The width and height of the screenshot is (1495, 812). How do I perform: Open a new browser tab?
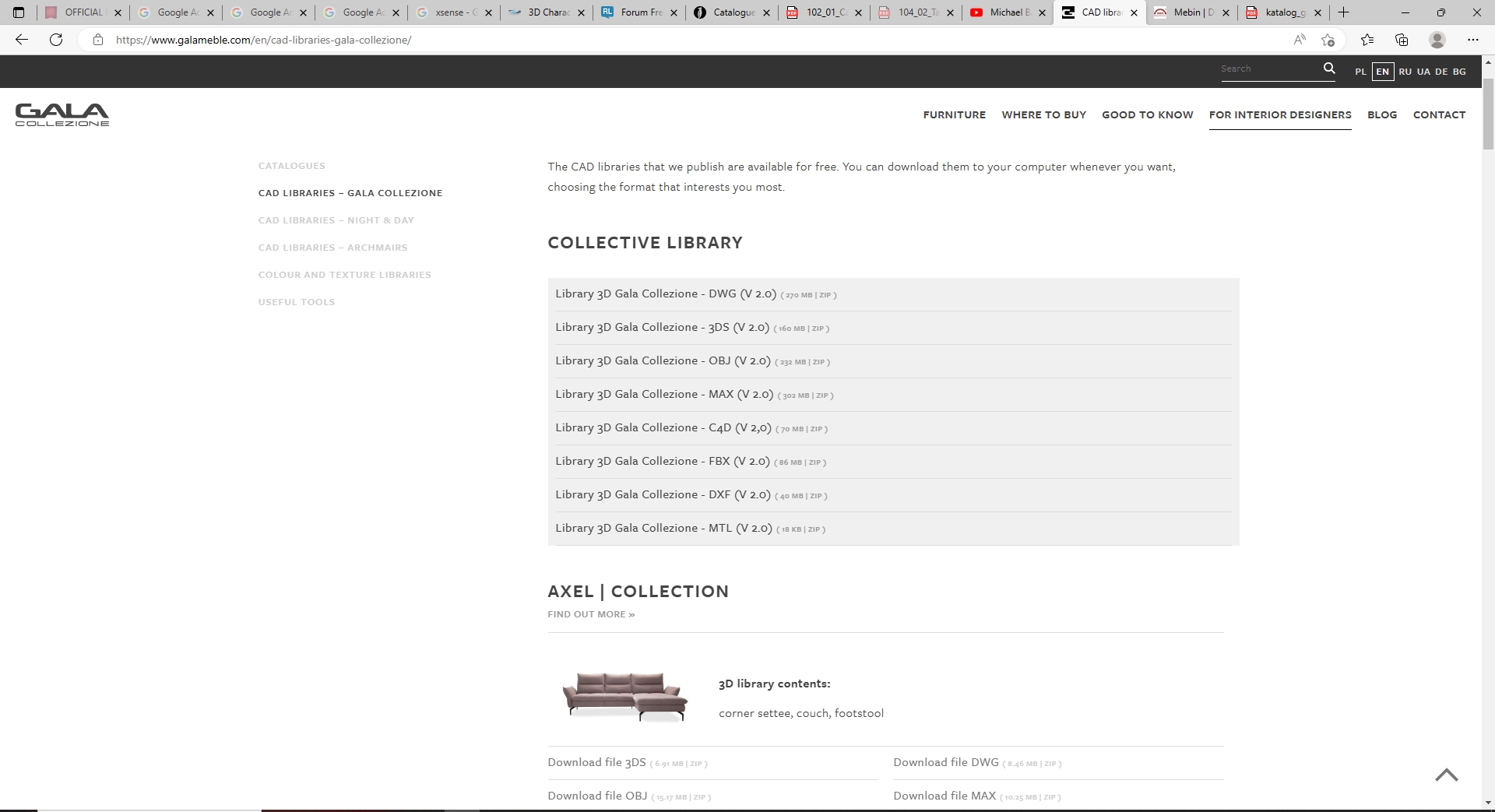coord(1343,12)
